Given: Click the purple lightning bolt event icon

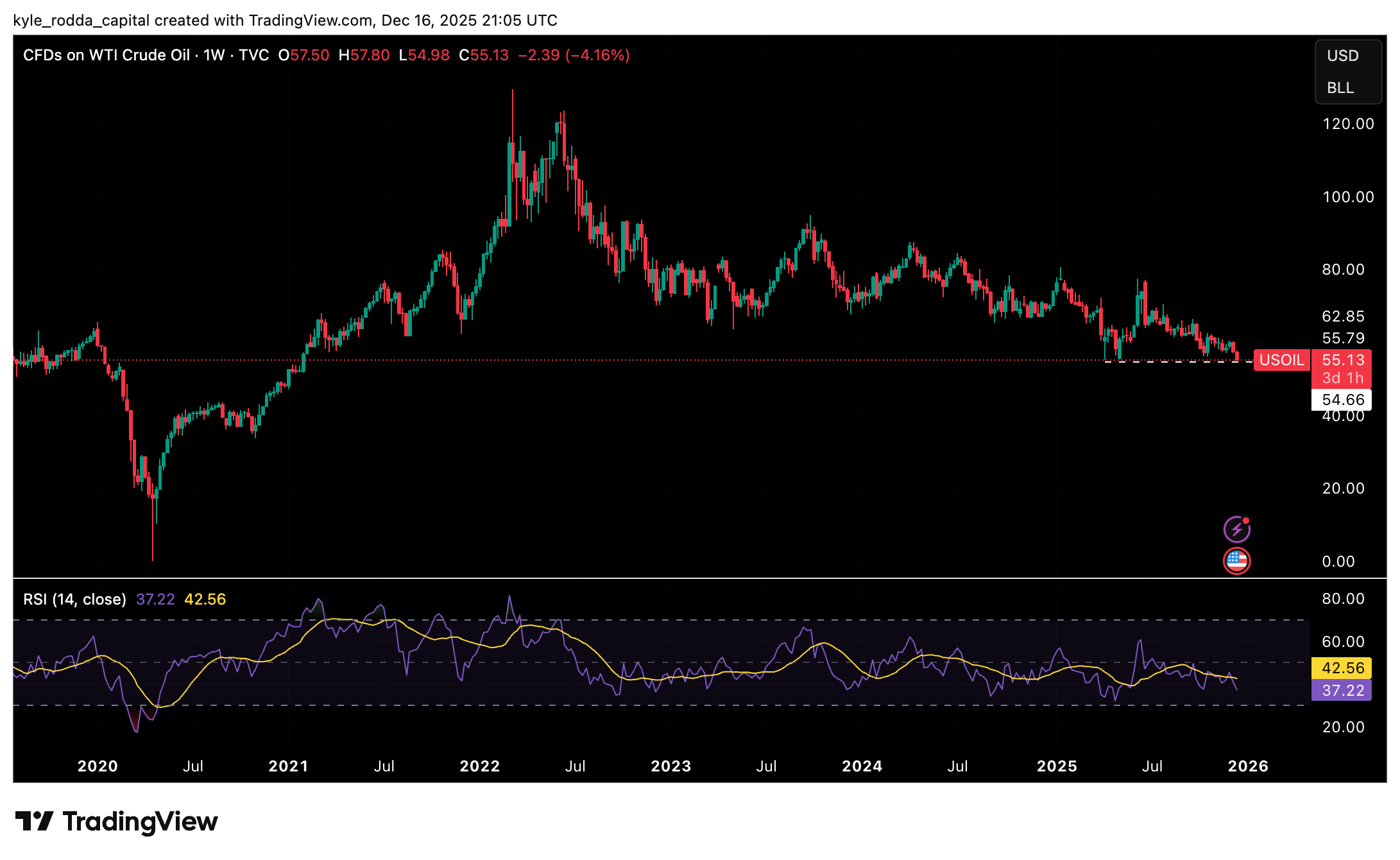Looking at the screenshot, I should point(1236,529).
